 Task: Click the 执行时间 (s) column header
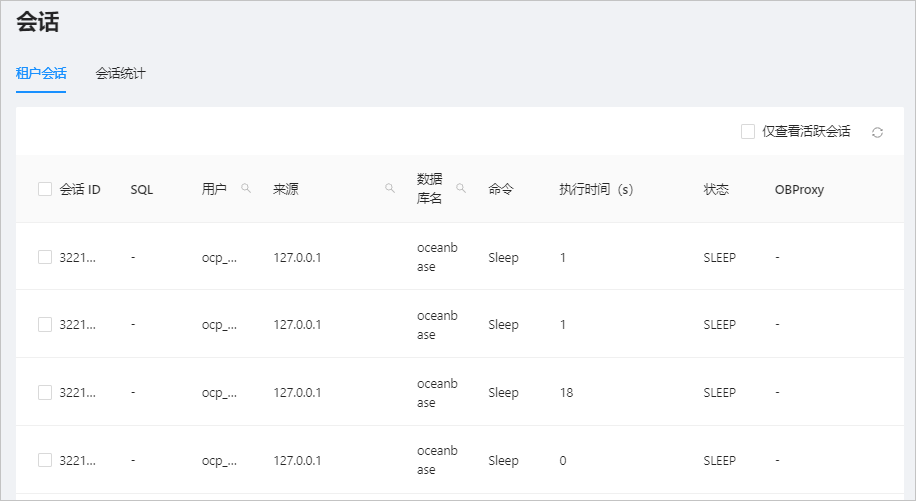(x=596, y=189)
